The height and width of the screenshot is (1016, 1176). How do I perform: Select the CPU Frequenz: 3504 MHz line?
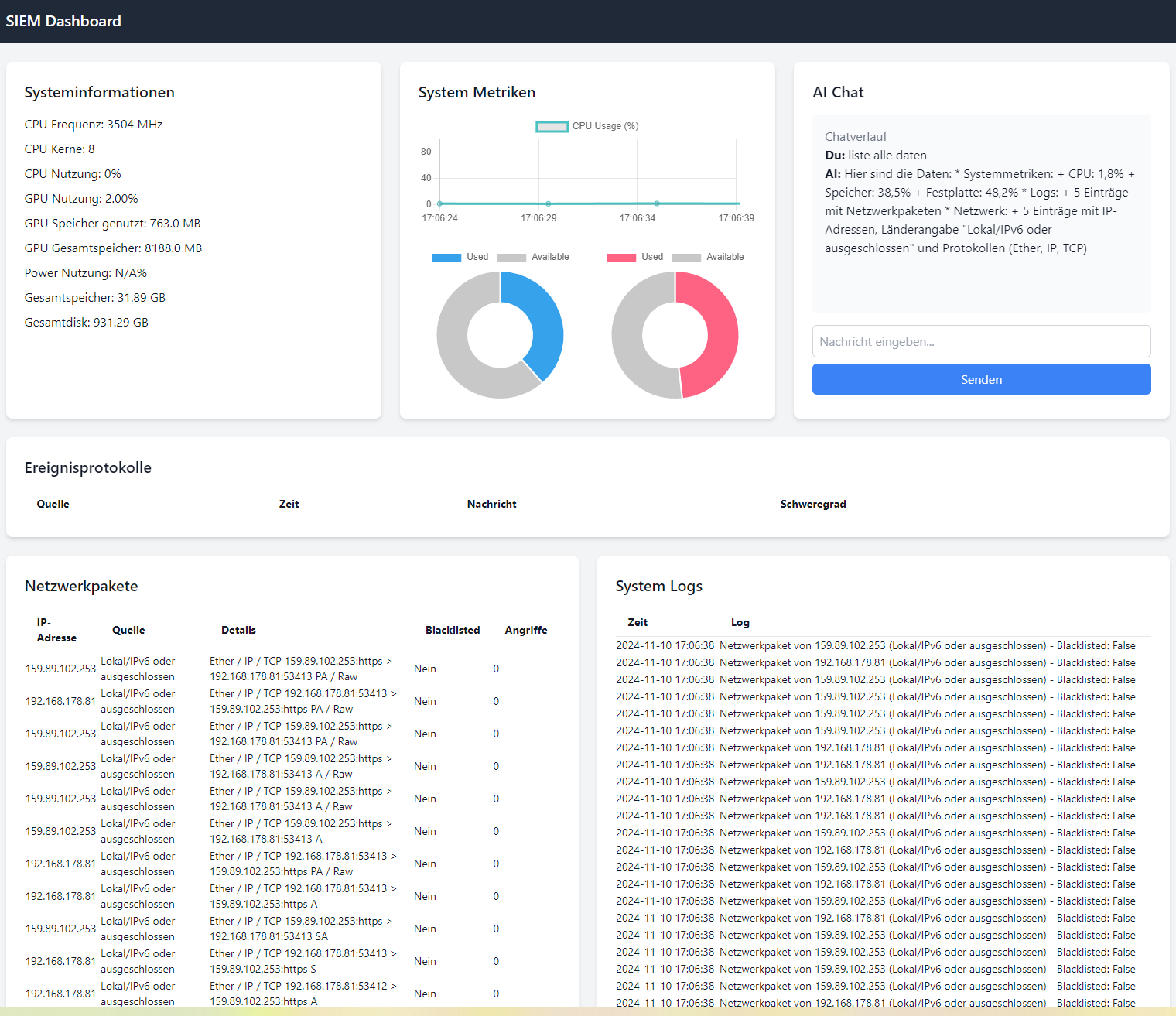[94, 124]
